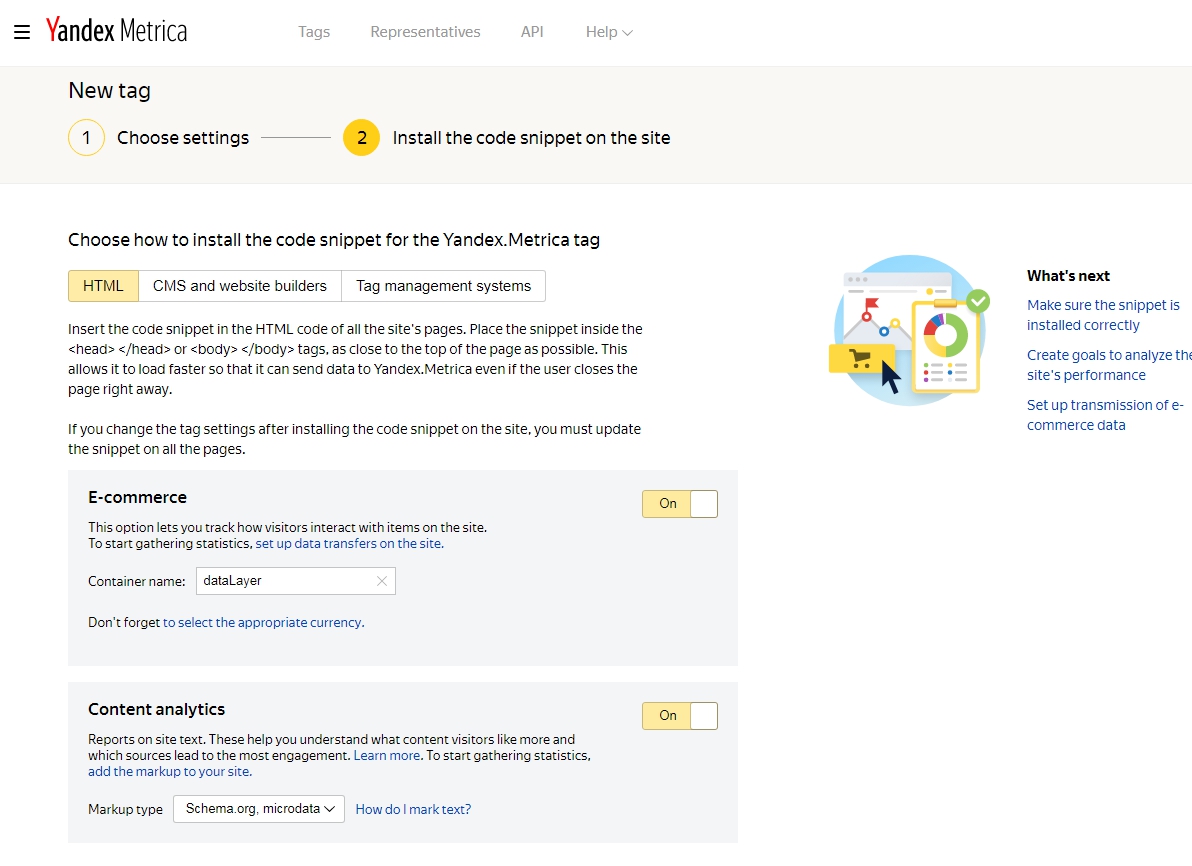
Task: Click the Yandex Metrica logo
Action: 116,31
